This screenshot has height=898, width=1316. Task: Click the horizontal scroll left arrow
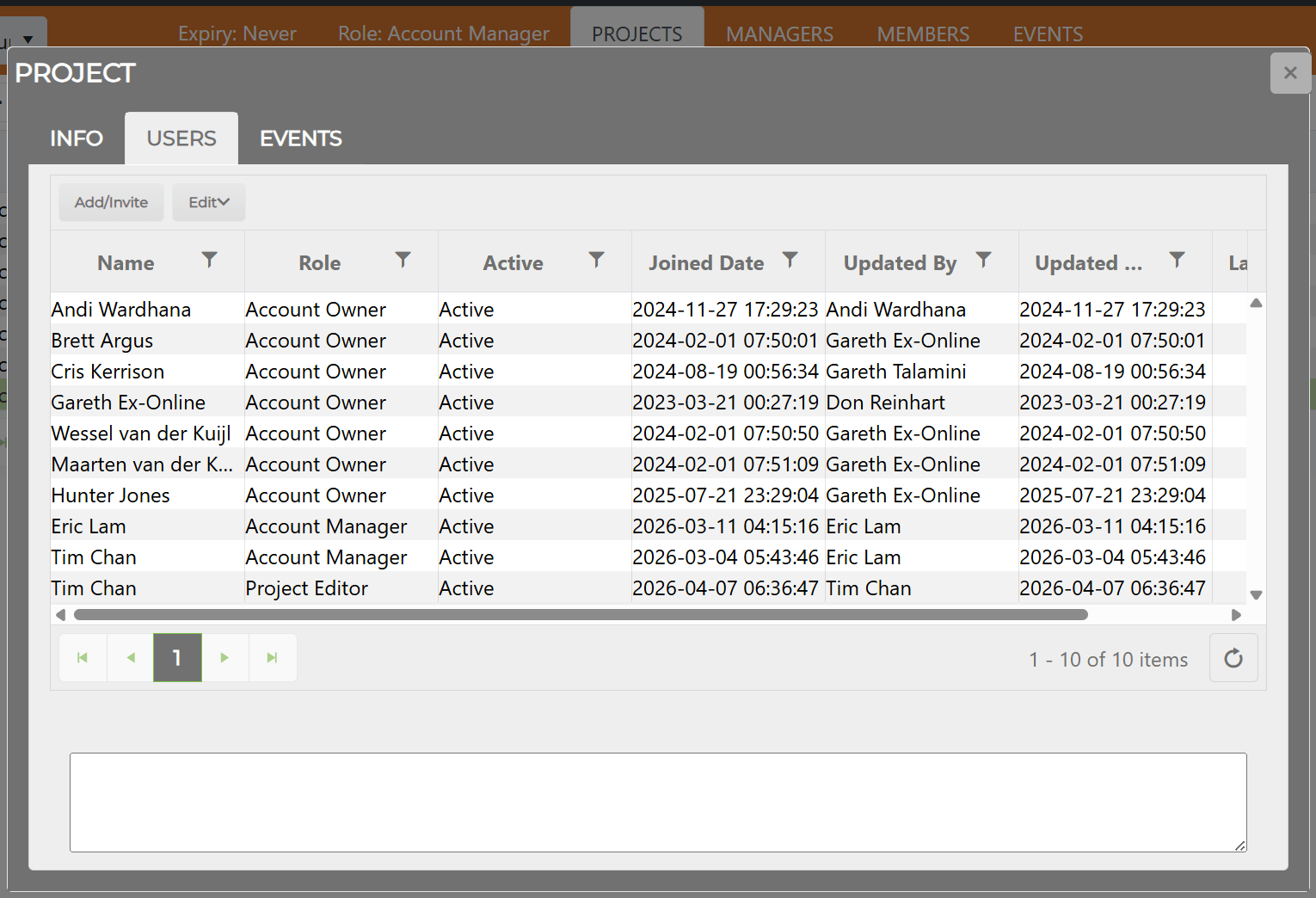point(60,615)
